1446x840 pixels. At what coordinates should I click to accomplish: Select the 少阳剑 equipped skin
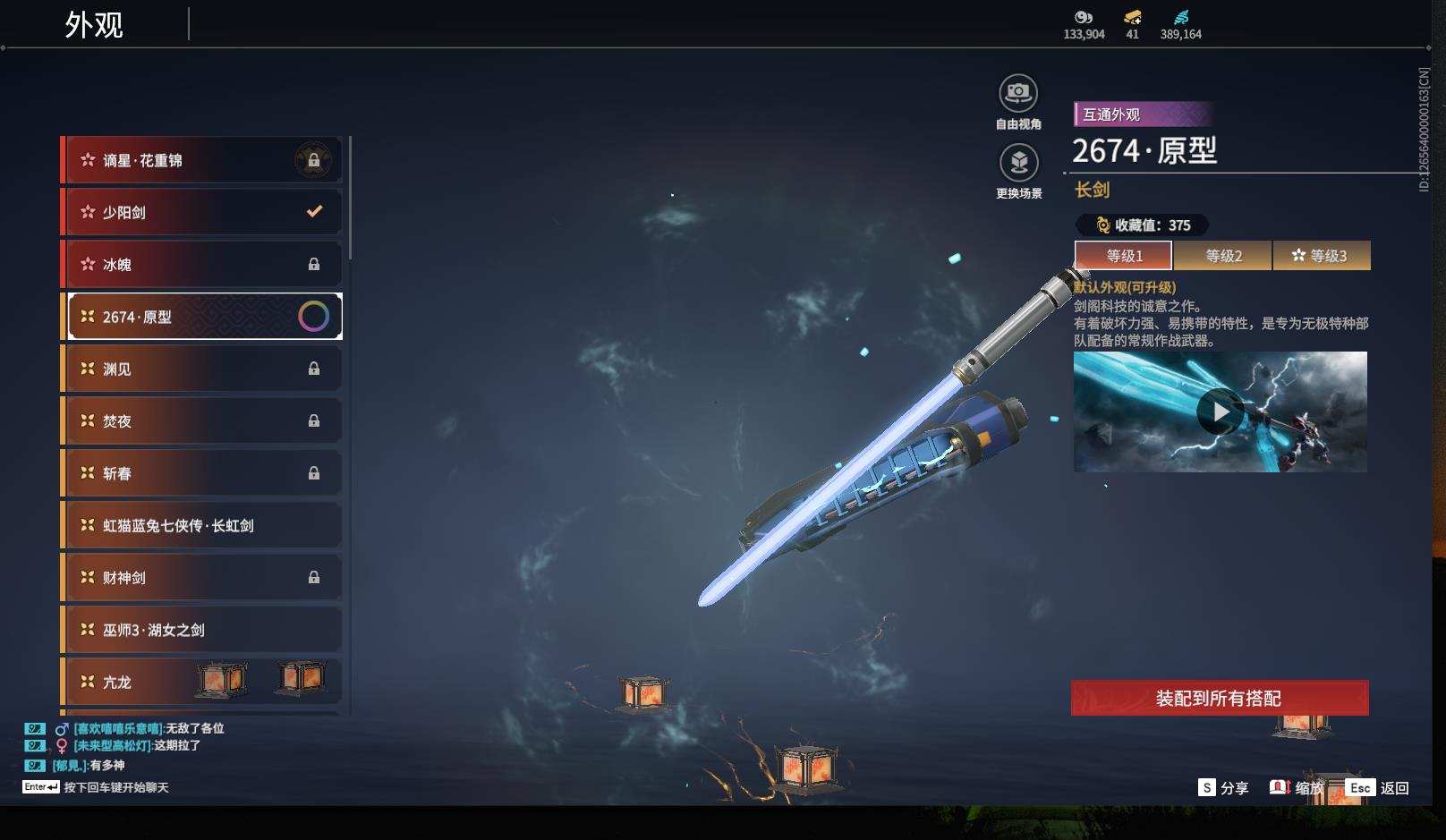[x=201, y=212]
